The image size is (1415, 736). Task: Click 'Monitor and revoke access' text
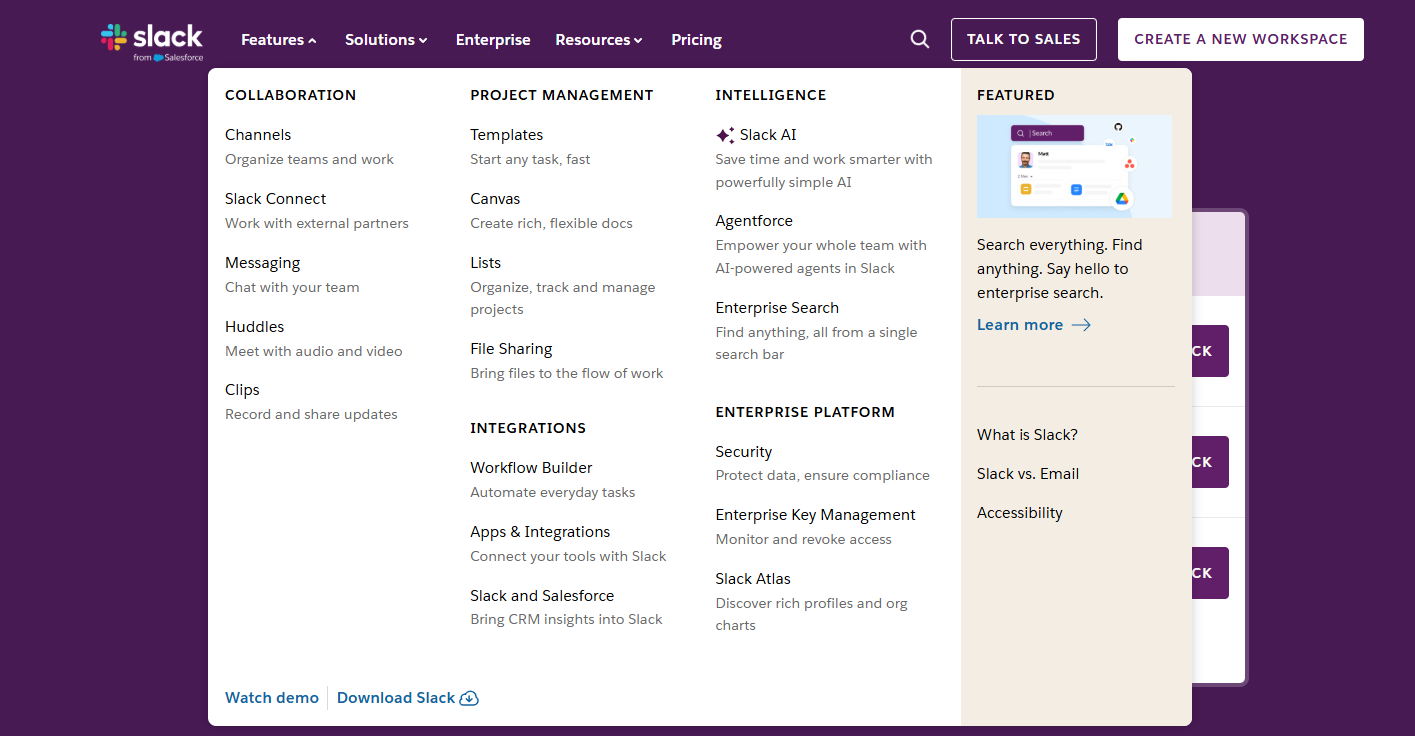[x=804, y=540]
